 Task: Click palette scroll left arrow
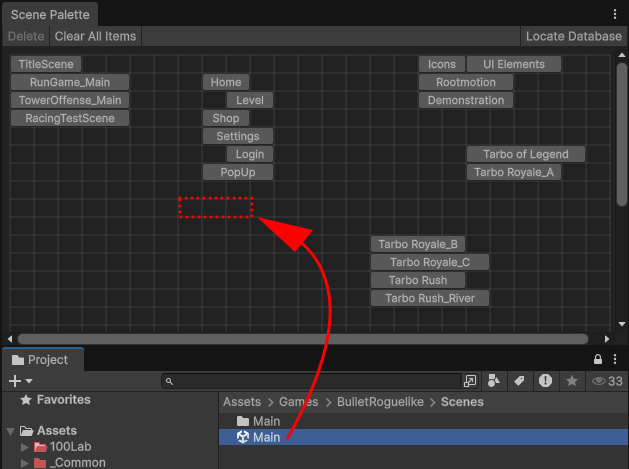10,339
